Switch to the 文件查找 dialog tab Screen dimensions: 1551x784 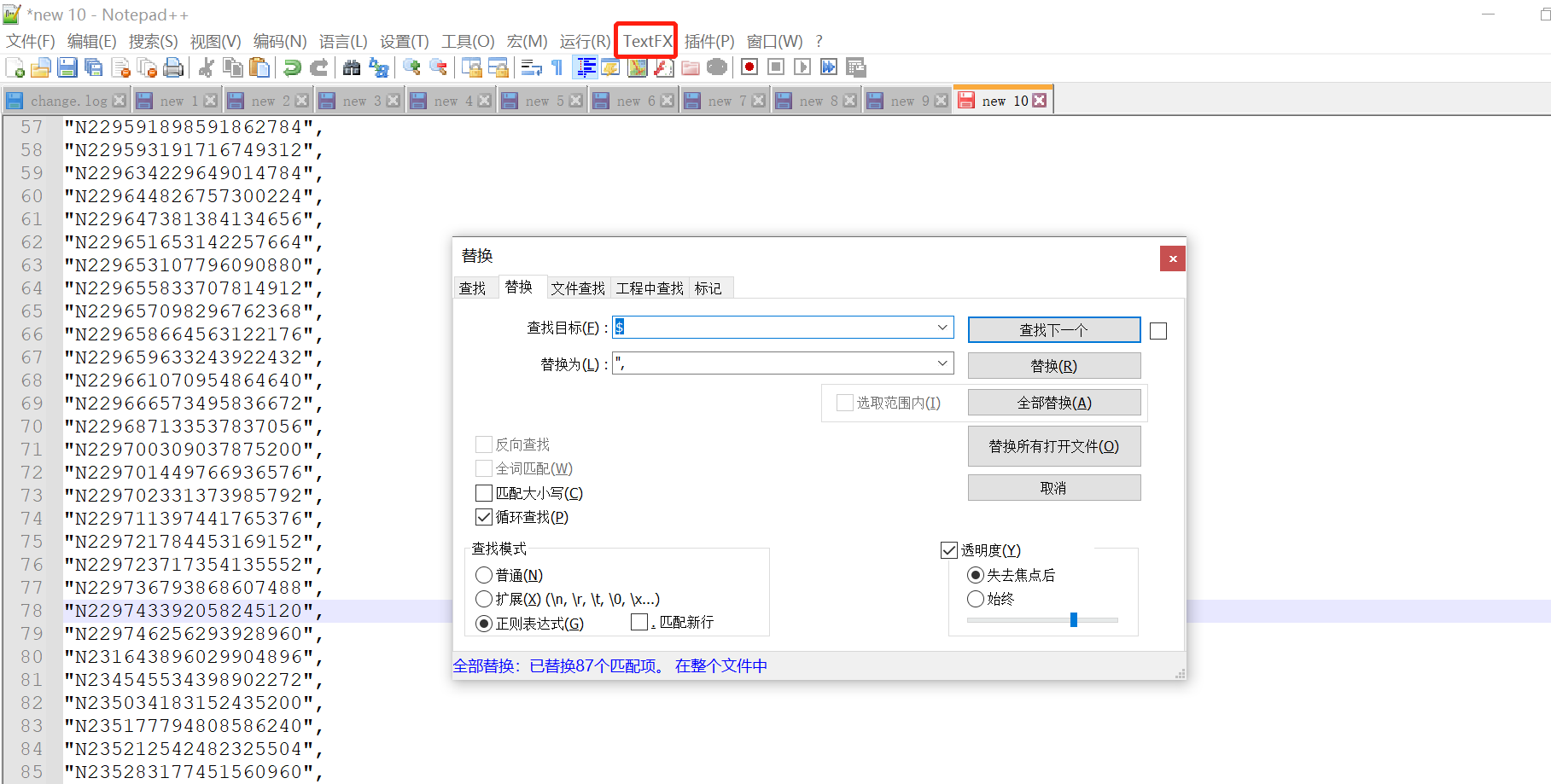point(578,288)
